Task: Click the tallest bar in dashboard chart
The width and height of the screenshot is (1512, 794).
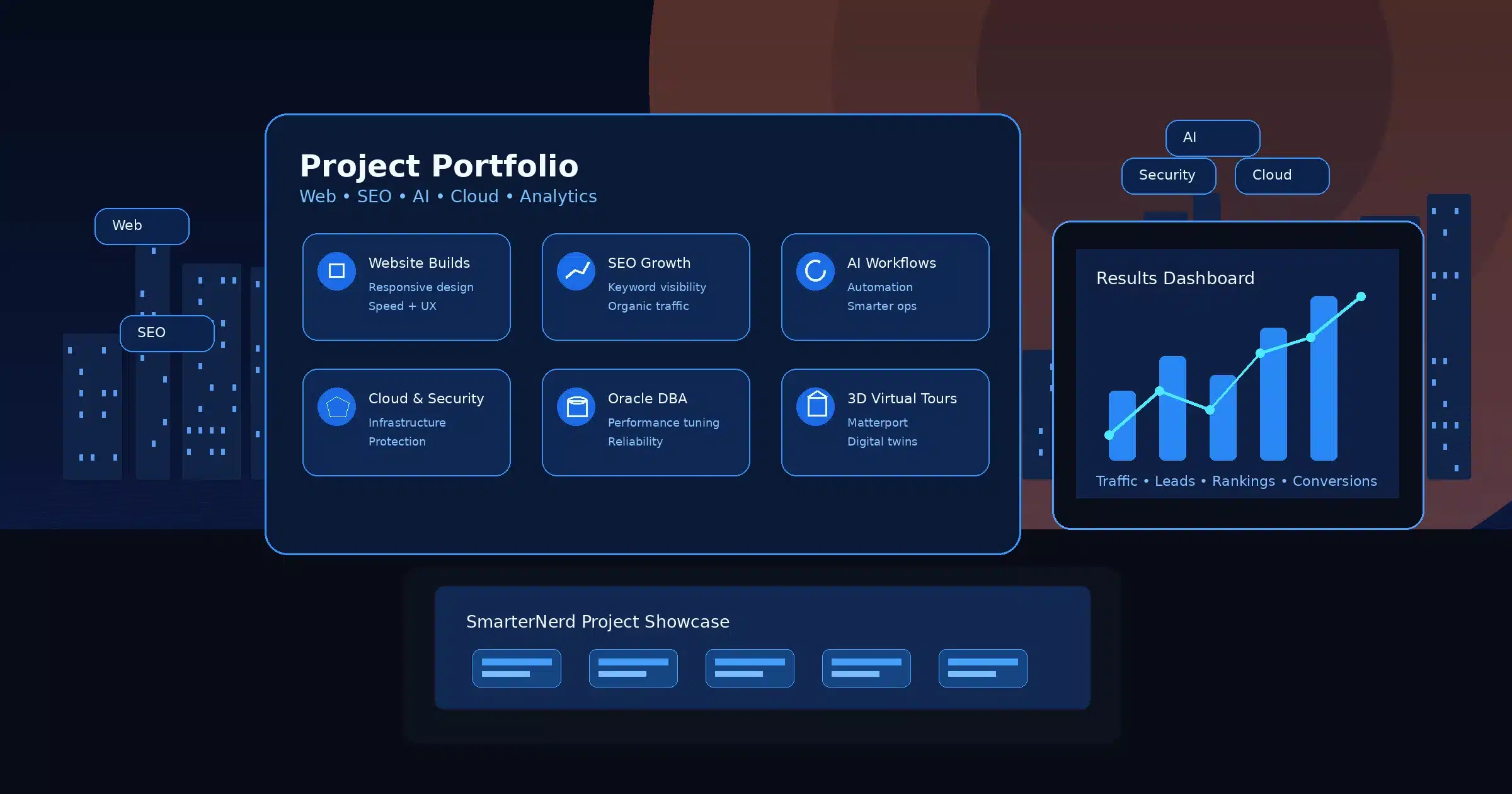Action: click(1324, 378)
